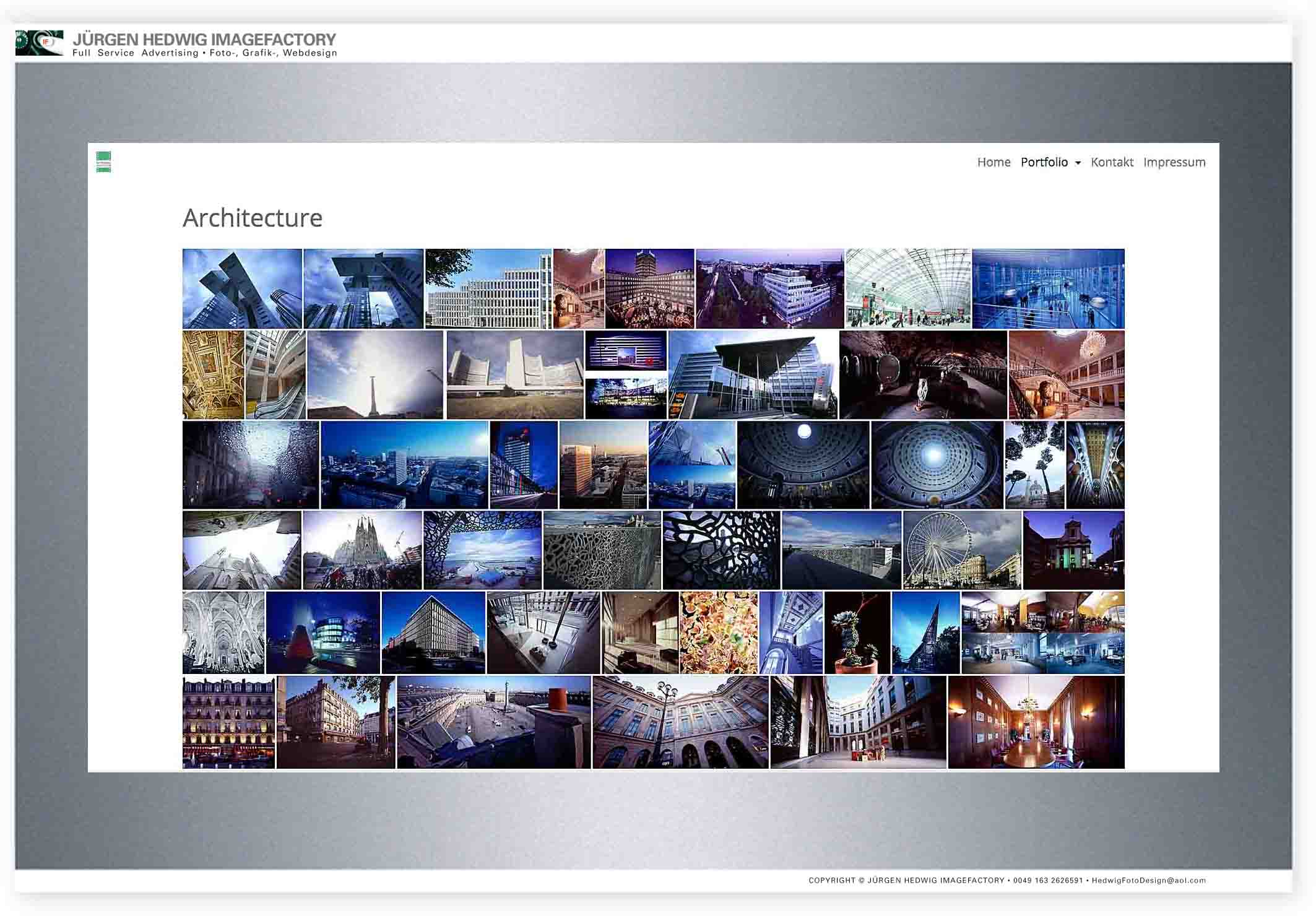Click the Imagefactory eye logo icon
Image resolution: width=1316 pixels, height=916 pixels.
click(x=39, y=43)
